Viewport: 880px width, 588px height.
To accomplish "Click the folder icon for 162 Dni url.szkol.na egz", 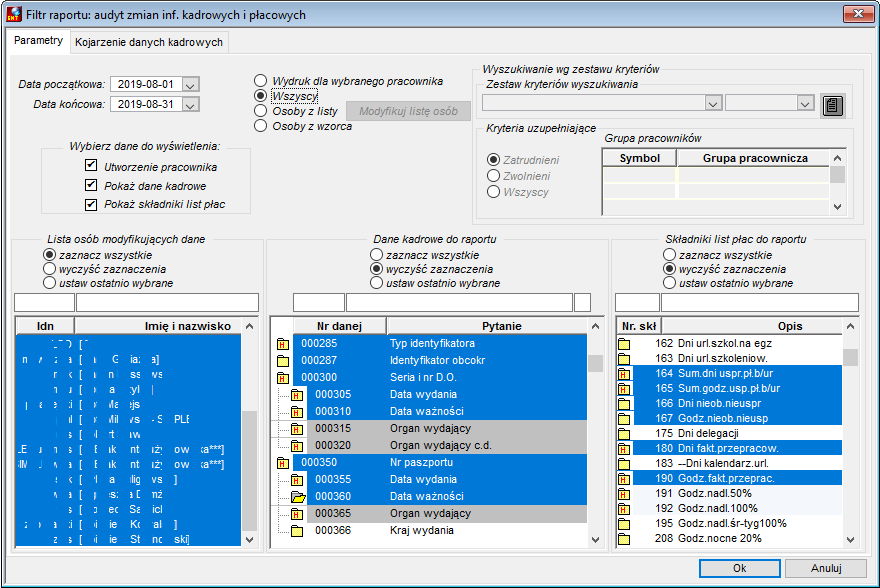I will [624, 344].
